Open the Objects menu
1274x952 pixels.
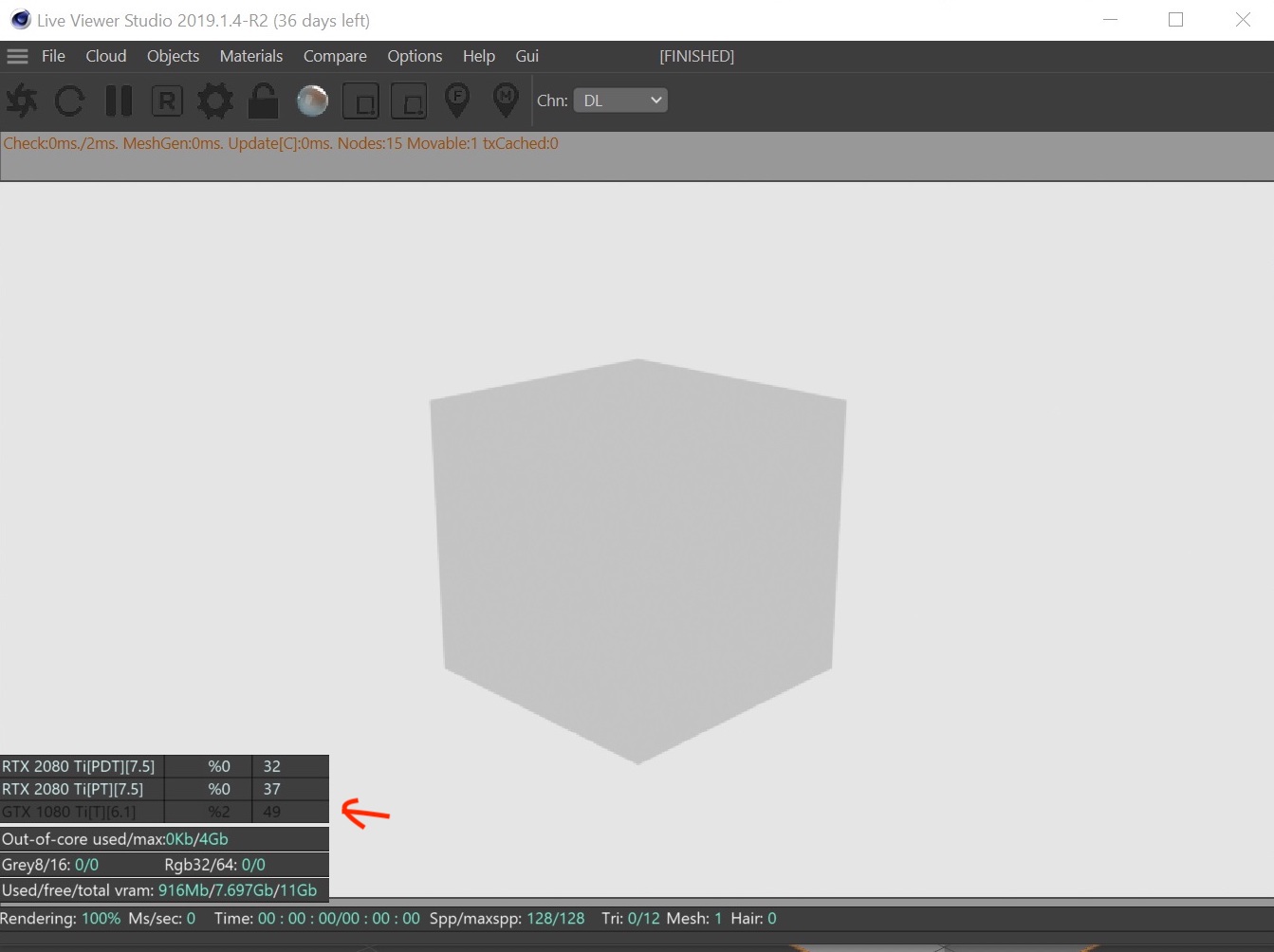(173, 56)
